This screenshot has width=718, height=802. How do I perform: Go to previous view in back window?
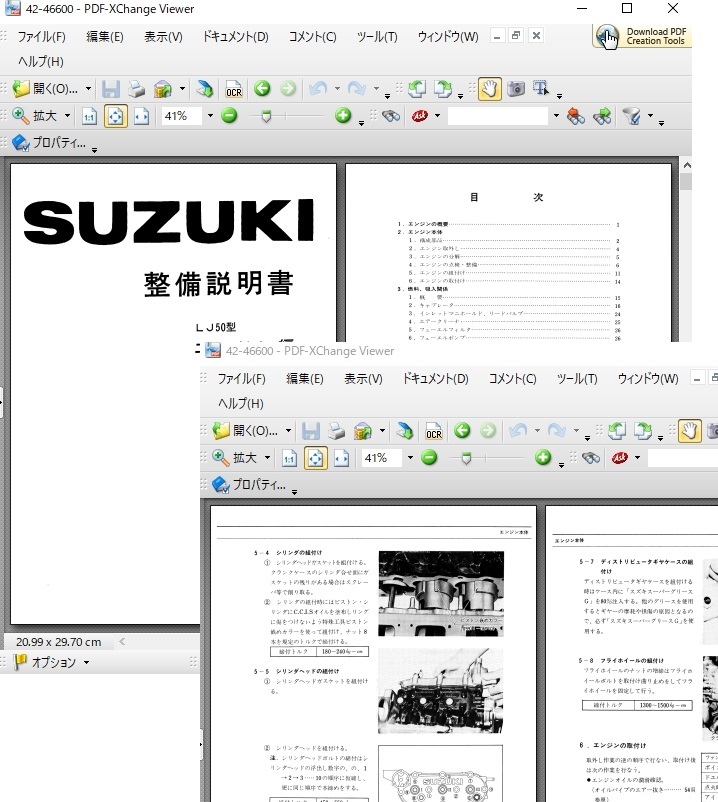262,88
